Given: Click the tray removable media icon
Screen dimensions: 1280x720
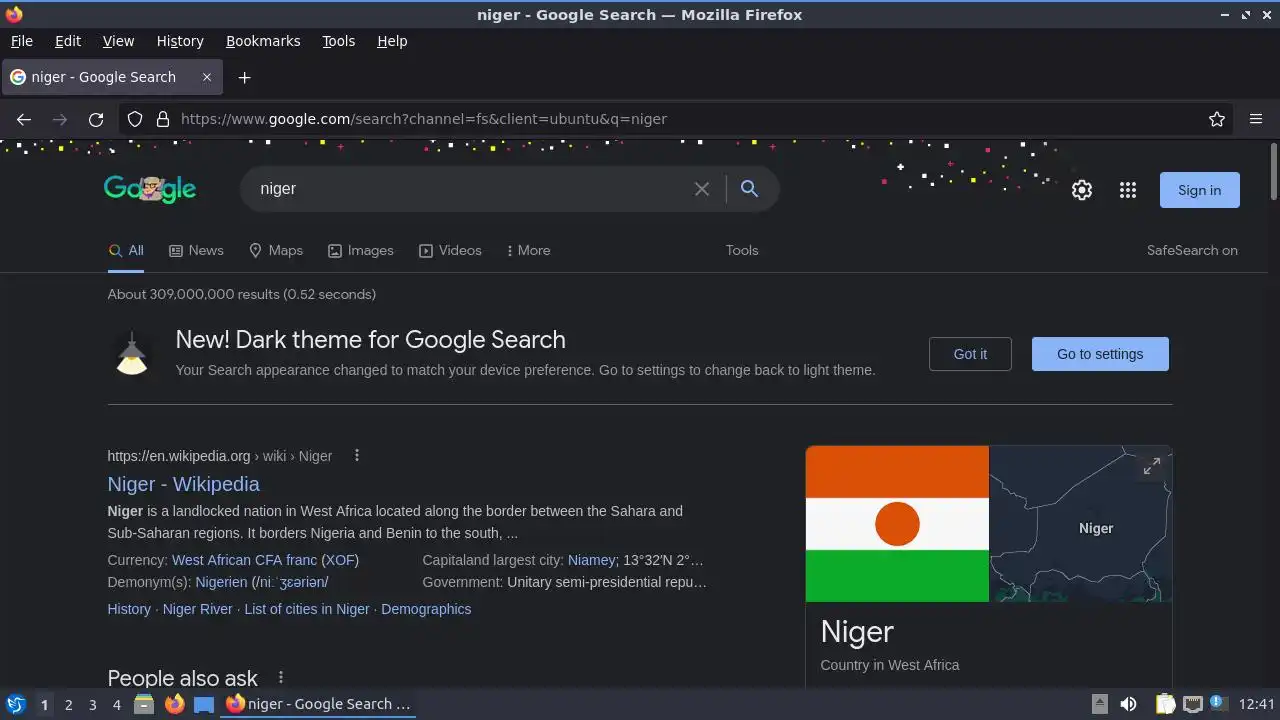Looking at the screenshot, I should click(1099, 704).
